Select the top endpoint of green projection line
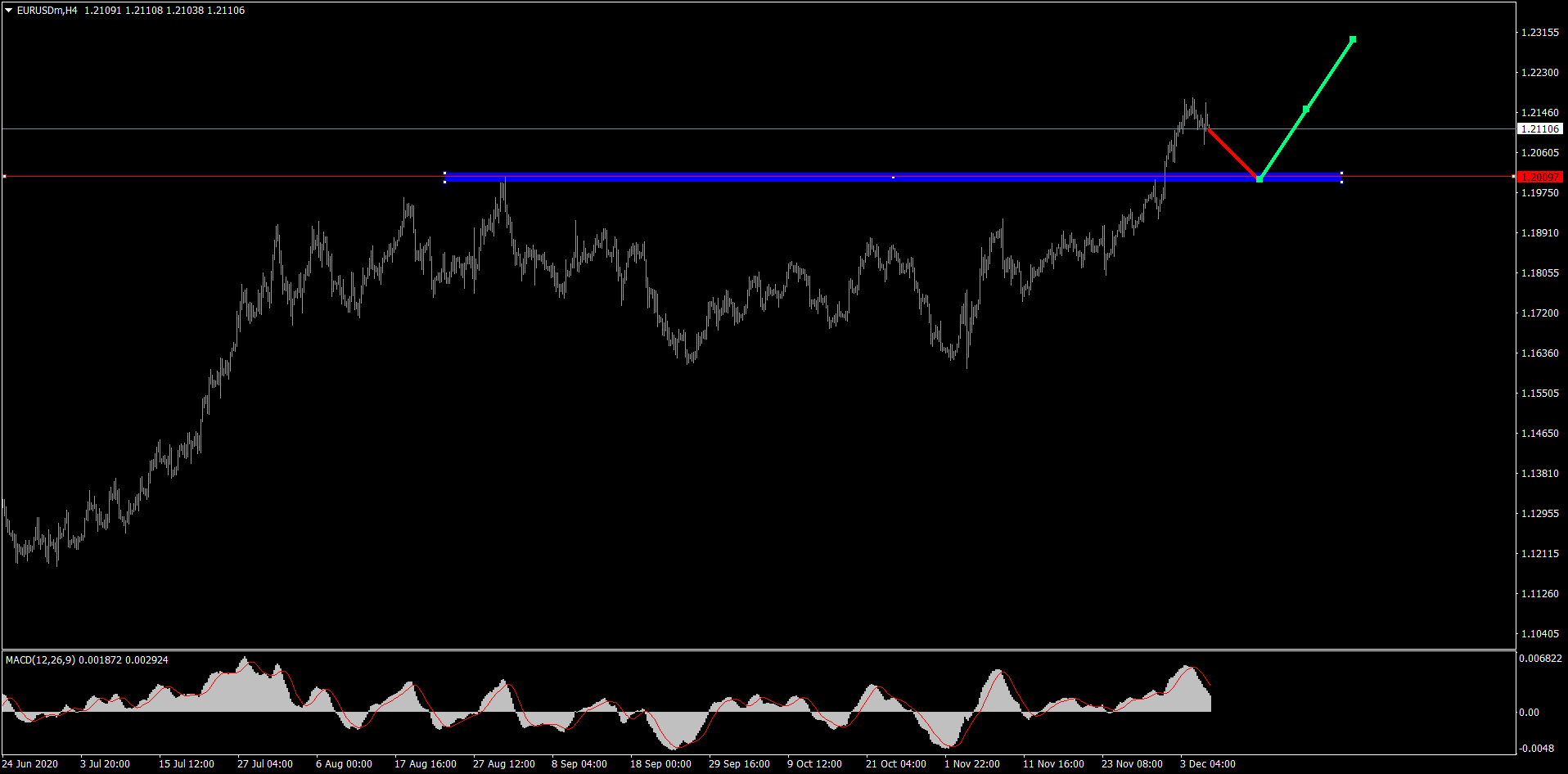This screenshot has width=1568, height=774. [x=1353, y=39]
